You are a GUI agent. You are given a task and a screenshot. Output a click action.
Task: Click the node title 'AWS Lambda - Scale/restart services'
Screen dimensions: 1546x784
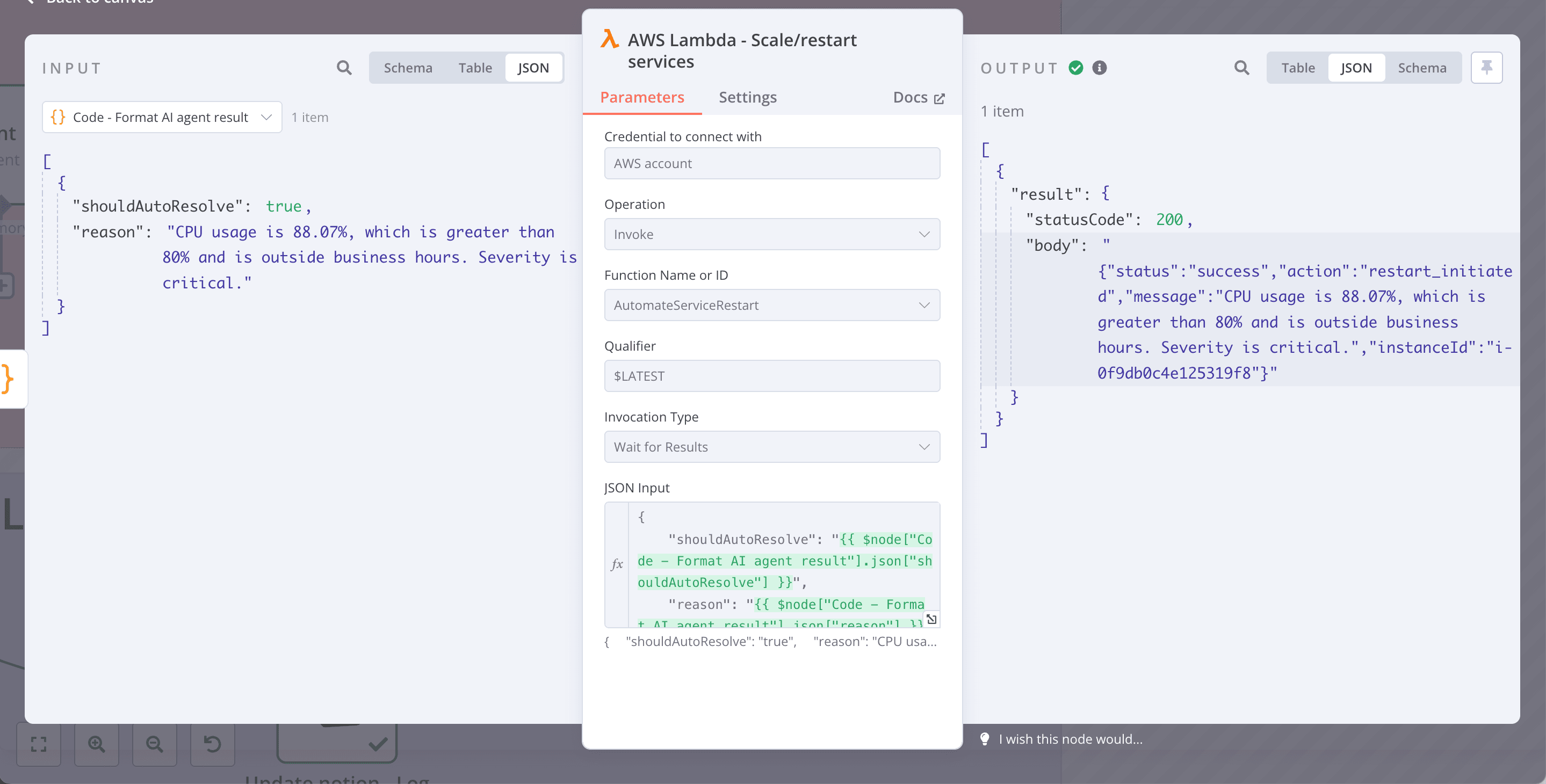coord(742,50)
